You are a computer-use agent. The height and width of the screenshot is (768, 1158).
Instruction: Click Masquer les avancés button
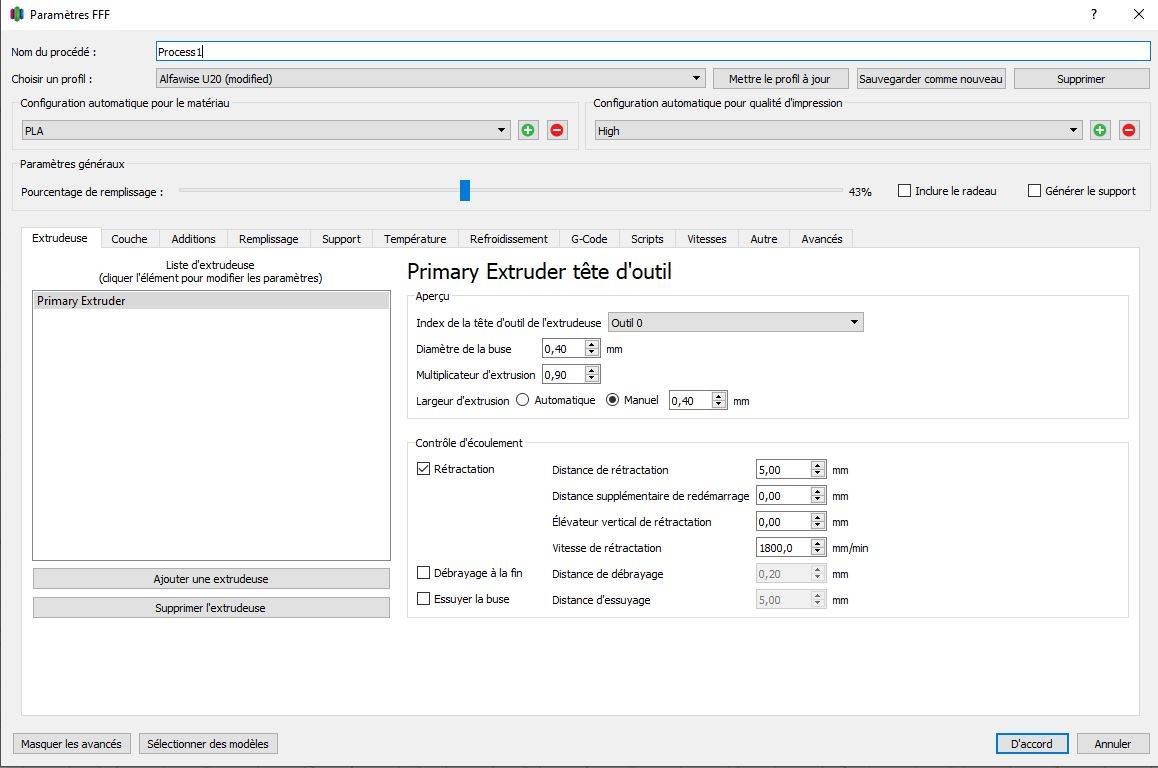(72, 744)
